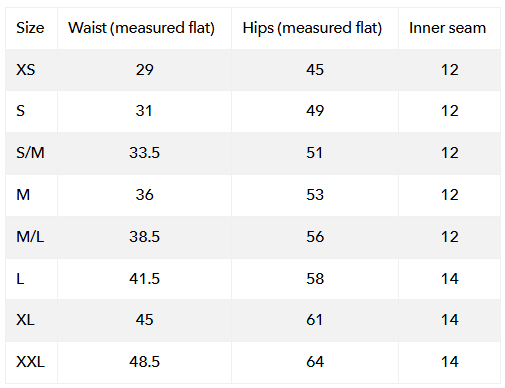The height and width of the screenshot is (388, 505).
Task: Select the XXL waist value 48.5
Action: [x=144, y=362]
